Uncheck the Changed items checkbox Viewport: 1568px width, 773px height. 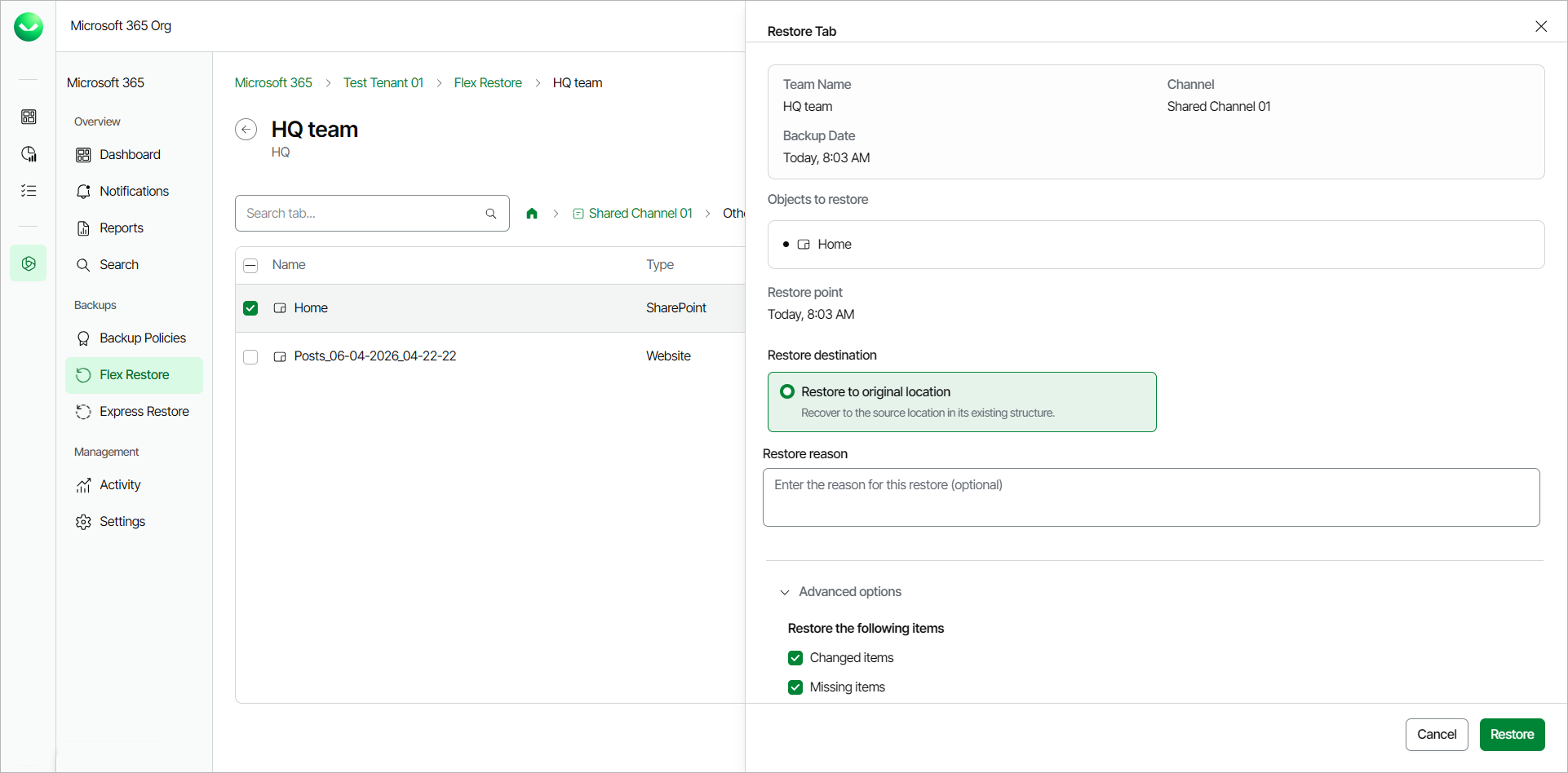(795, 658)
